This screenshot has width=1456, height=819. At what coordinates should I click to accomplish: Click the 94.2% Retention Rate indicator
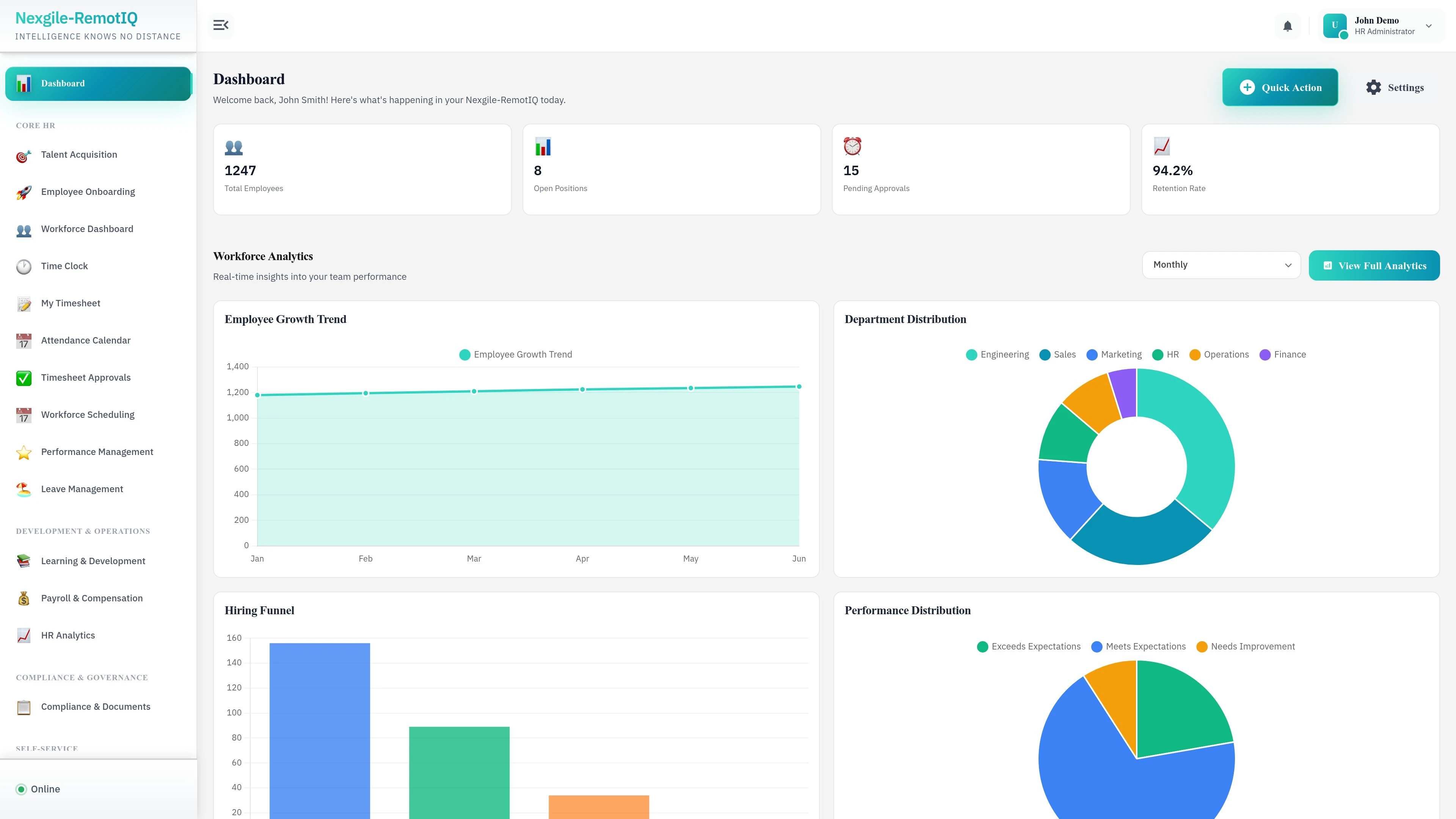pos(1290,169)
